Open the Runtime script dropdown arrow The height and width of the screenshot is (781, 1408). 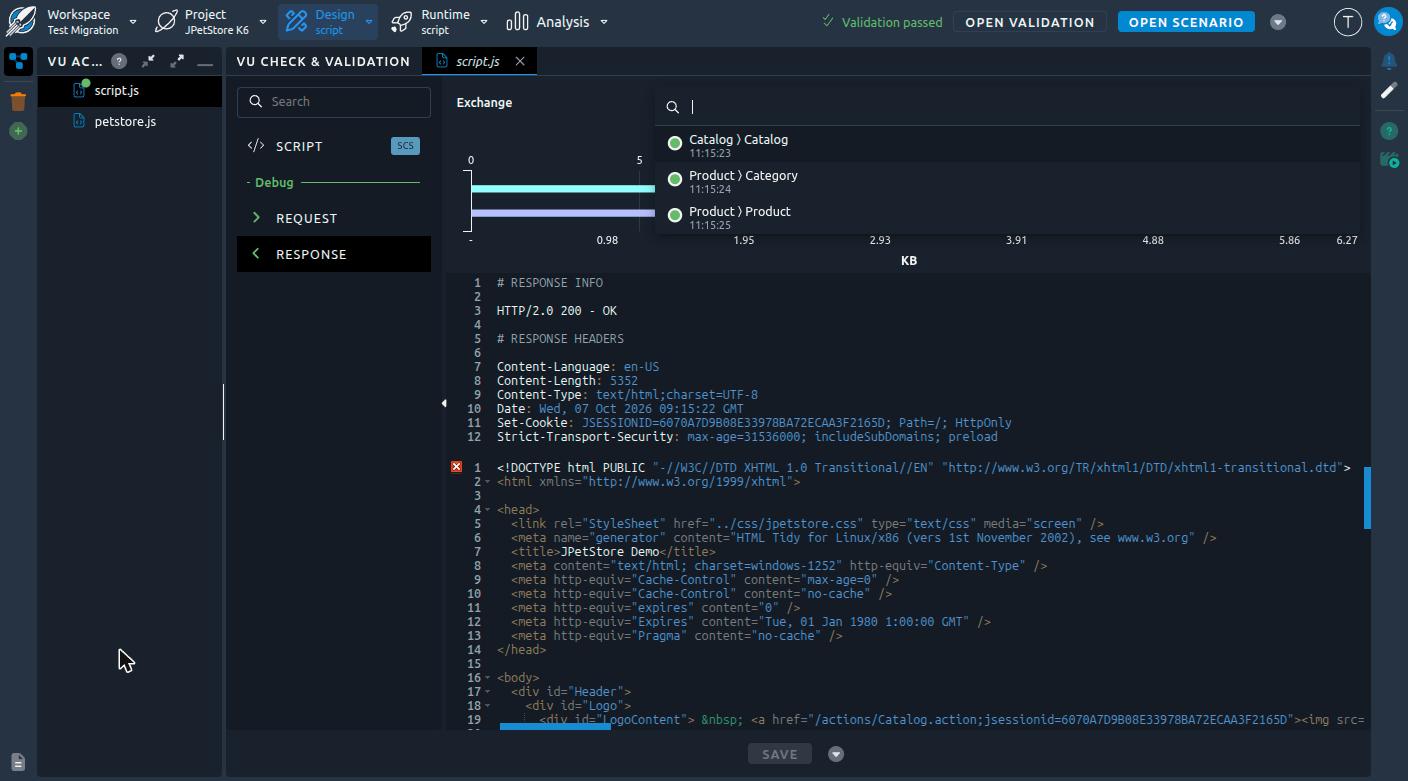click(484, 22)
